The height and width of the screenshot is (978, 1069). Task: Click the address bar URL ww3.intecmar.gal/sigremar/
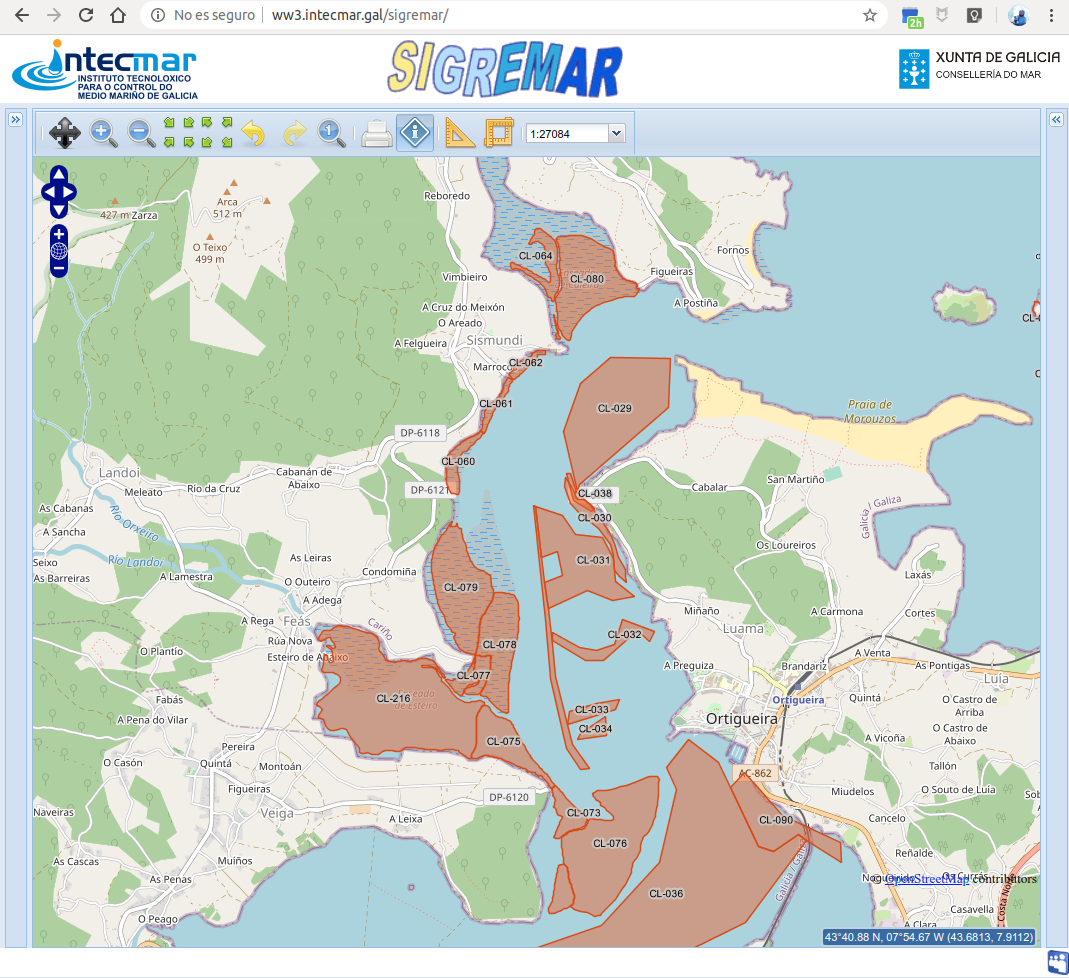[x=360, y=15]
